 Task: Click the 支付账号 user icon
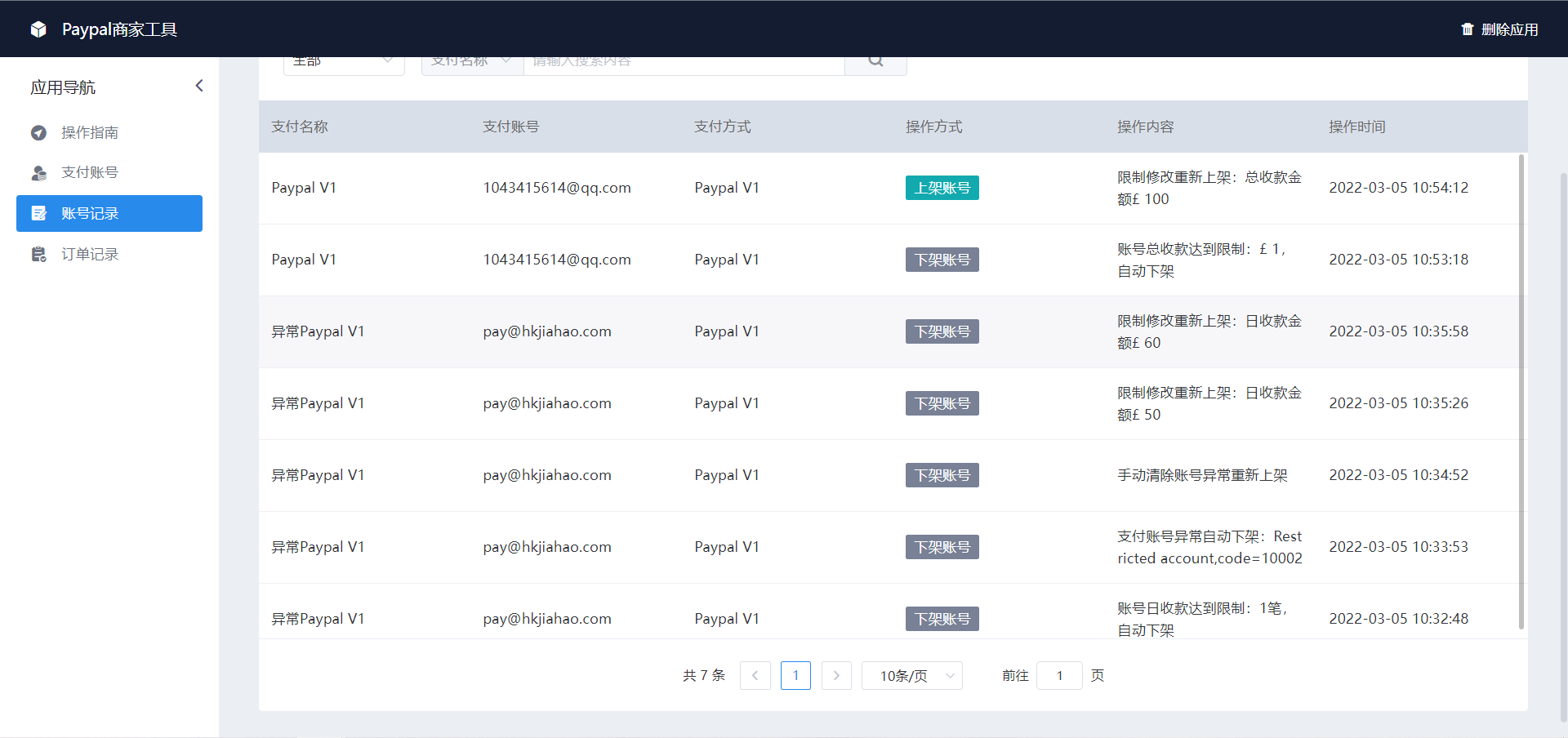[x=38, y=173]
